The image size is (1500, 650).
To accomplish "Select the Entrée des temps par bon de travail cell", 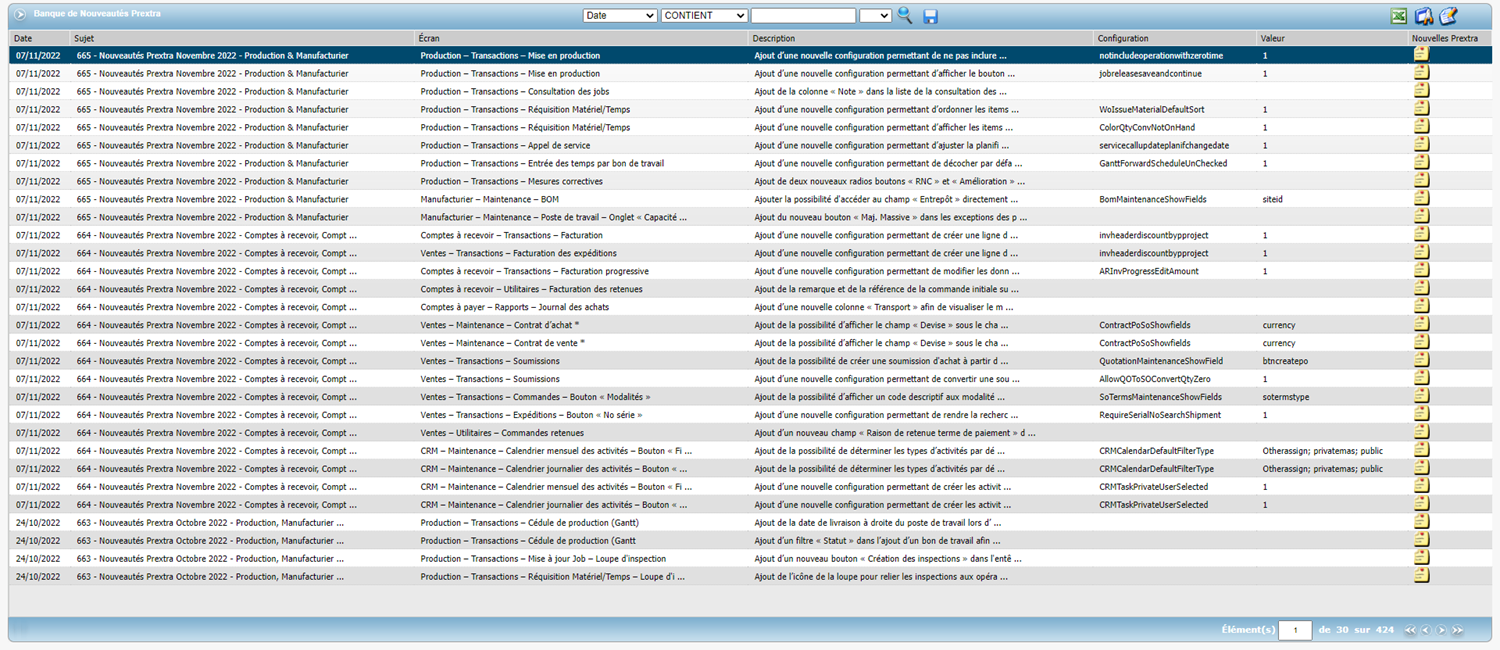I will tap(542, 164).
